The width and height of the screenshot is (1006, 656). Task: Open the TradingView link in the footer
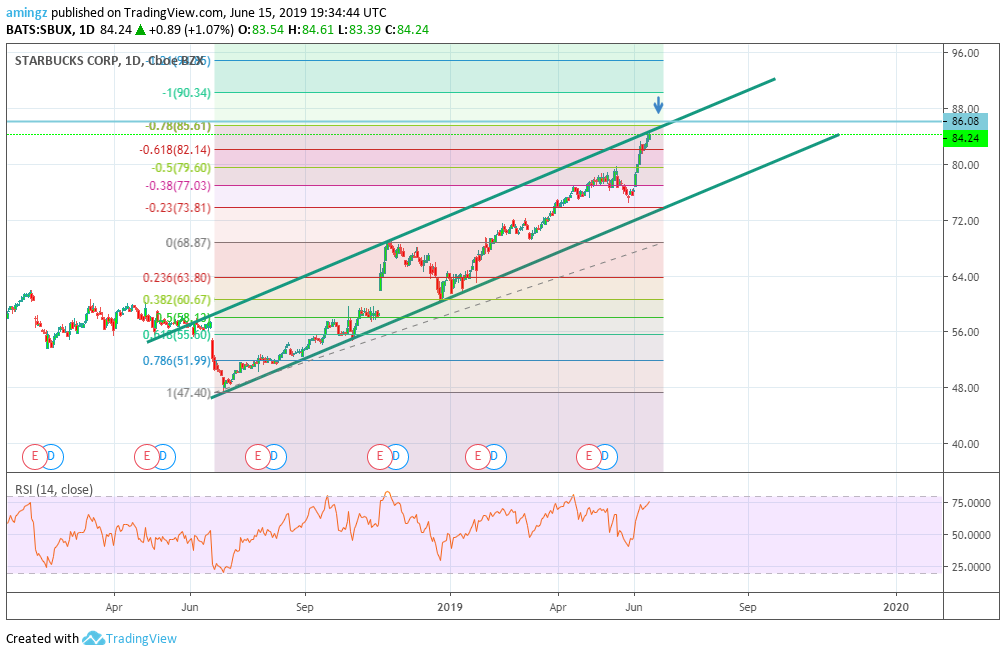[x=141, y=639]
